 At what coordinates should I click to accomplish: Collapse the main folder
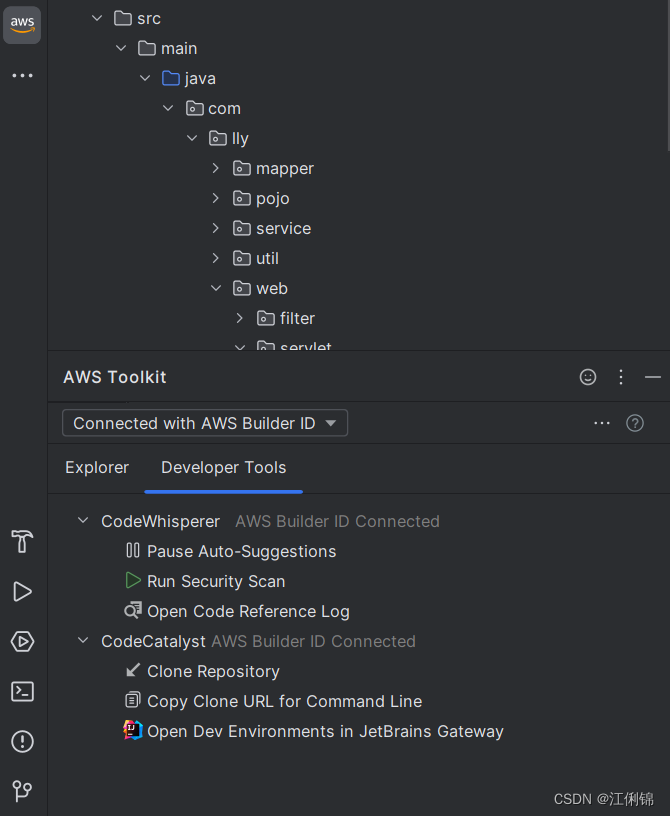(121, 48)
